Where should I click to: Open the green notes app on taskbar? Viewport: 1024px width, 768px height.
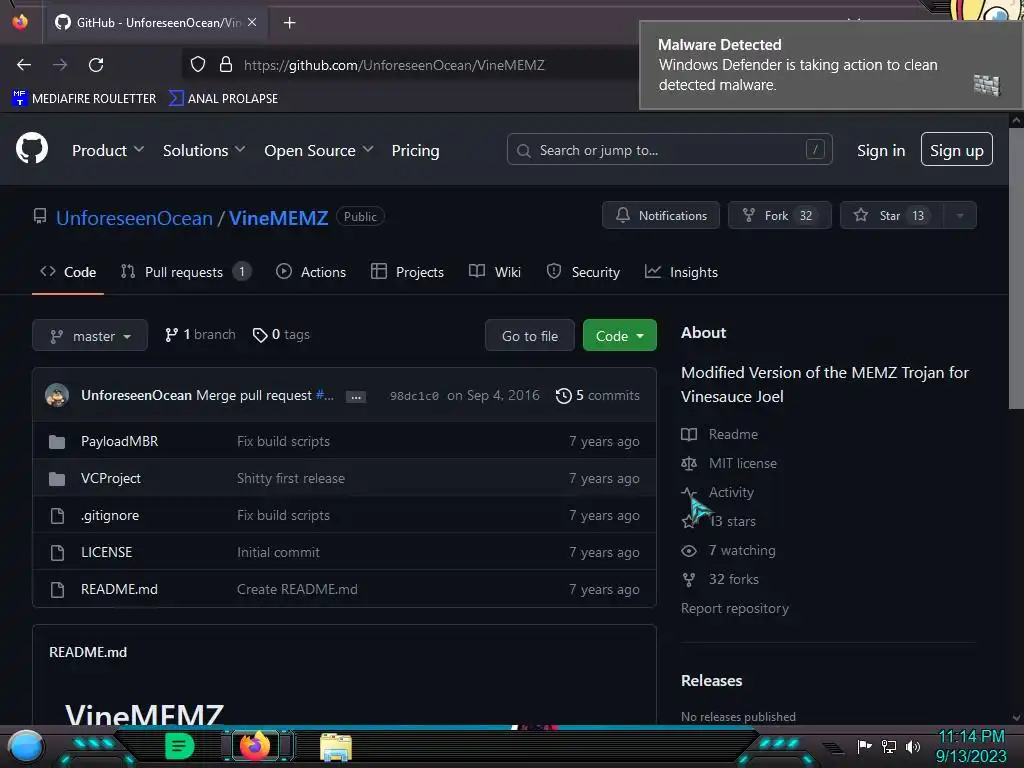[179, 746]
